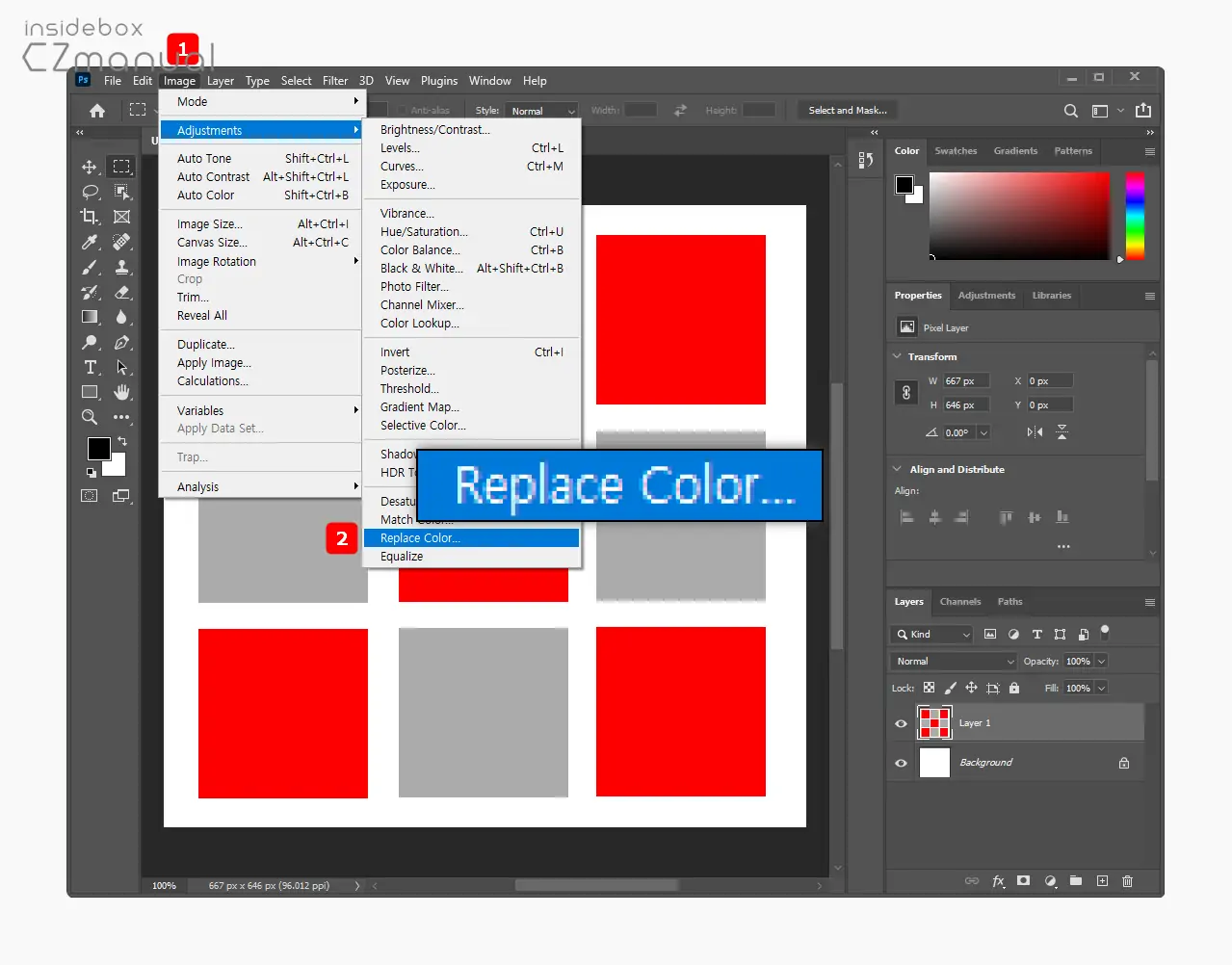The image size is (1232, 965).
Task: Select the Zoom tool
Action: [90, 417]
